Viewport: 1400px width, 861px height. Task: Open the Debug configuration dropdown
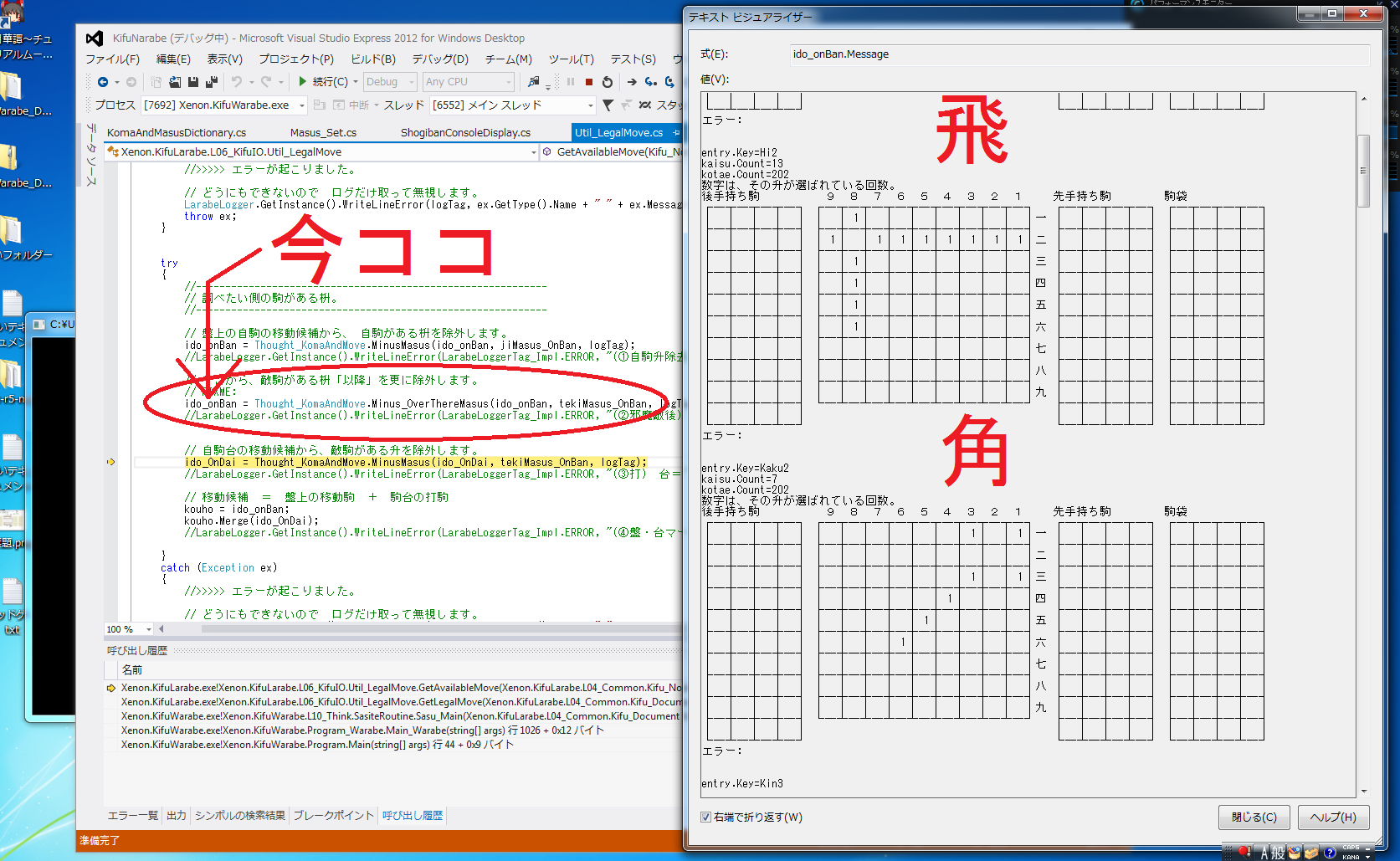(x=390, y=82)
